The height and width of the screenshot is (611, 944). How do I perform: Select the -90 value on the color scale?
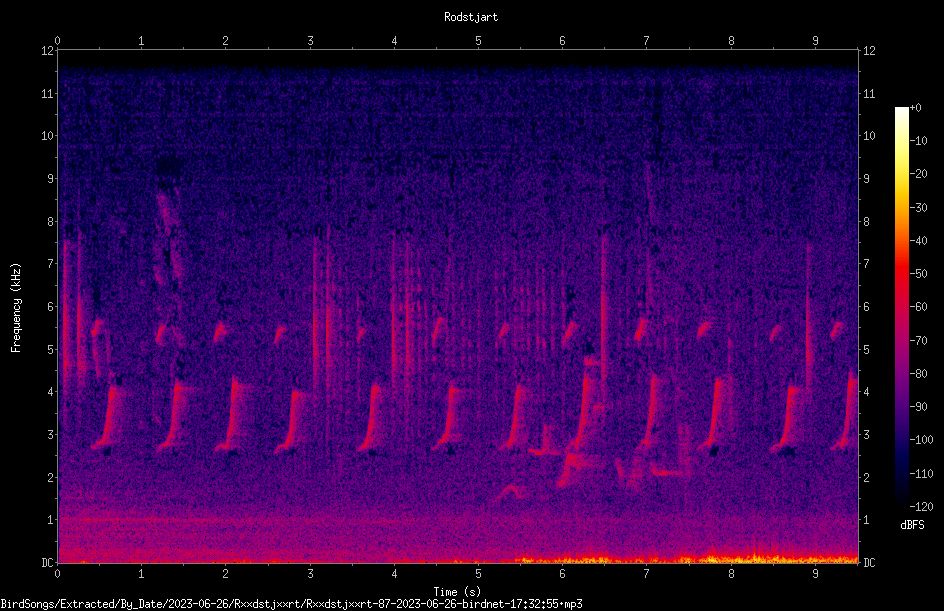[x=918, y=407]
